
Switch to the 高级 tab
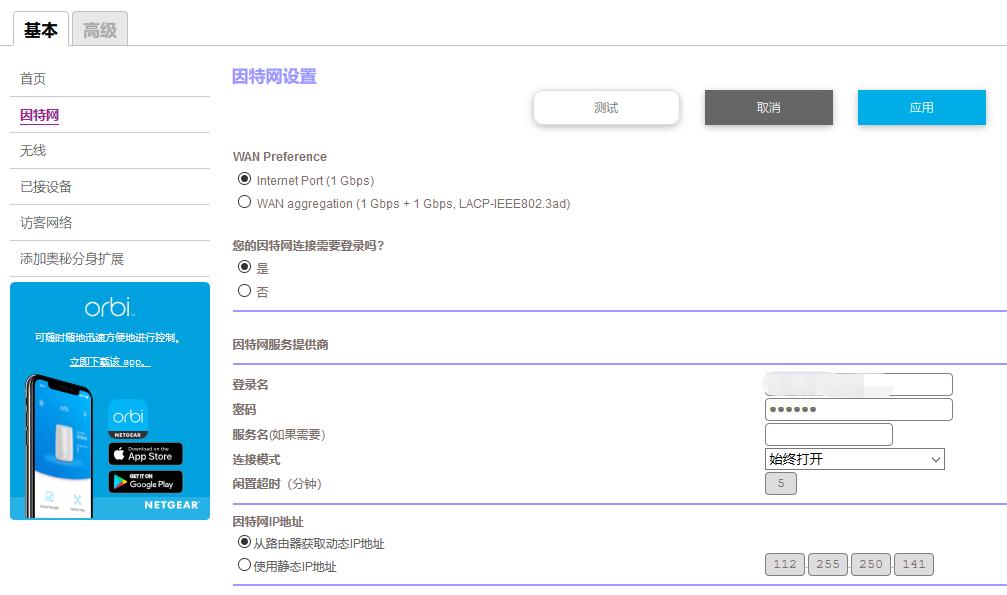coord(100,30)
